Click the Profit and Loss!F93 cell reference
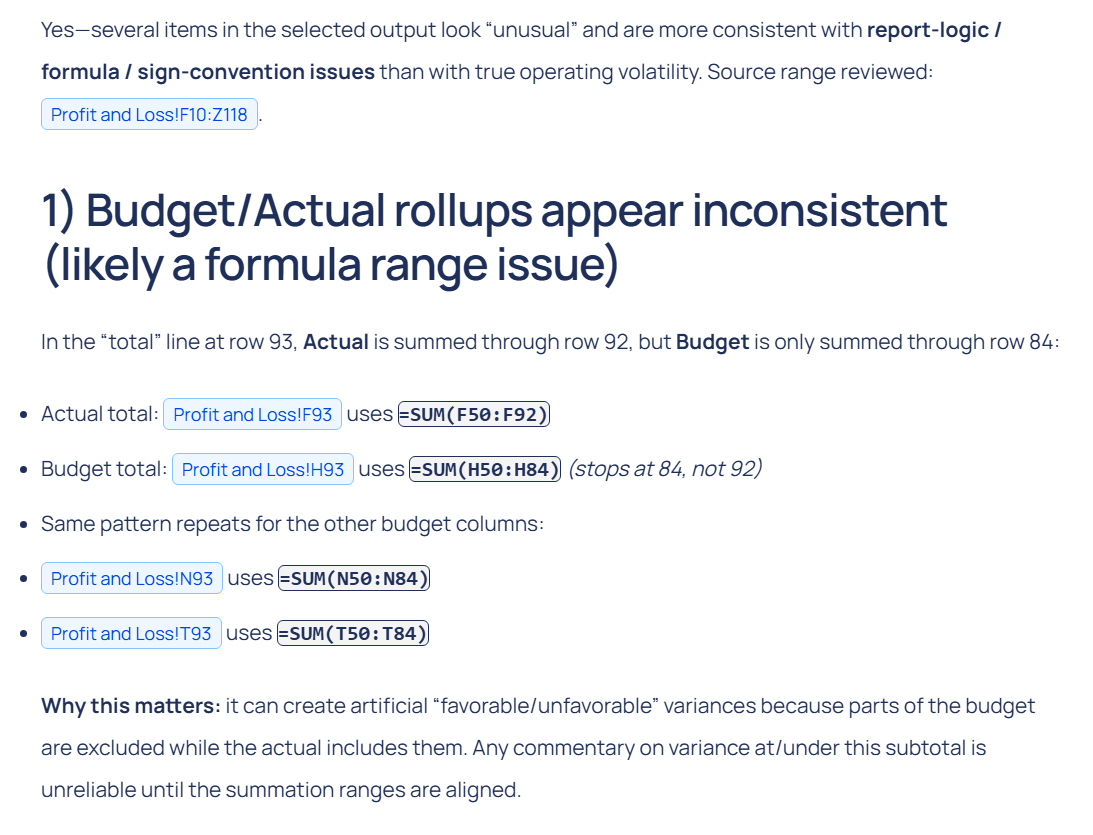Viewport: 1093px width, 835px height. click(252, 414)
